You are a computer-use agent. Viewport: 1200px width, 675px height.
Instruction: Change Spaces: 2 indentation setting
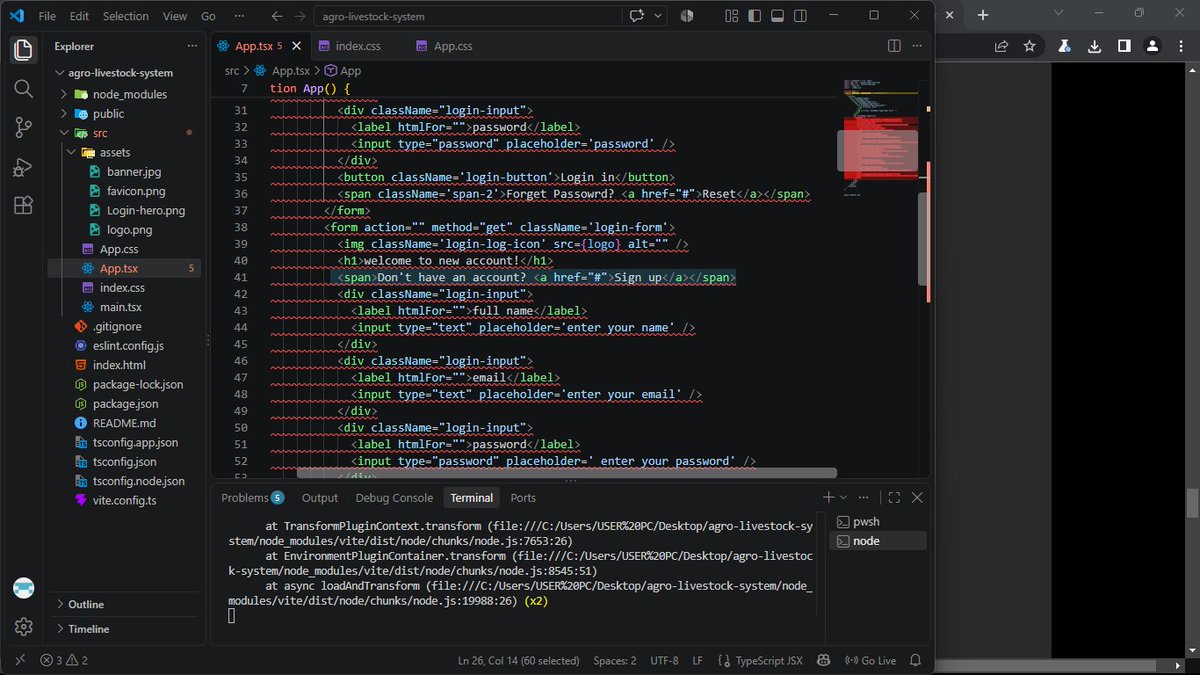point(614,660)
